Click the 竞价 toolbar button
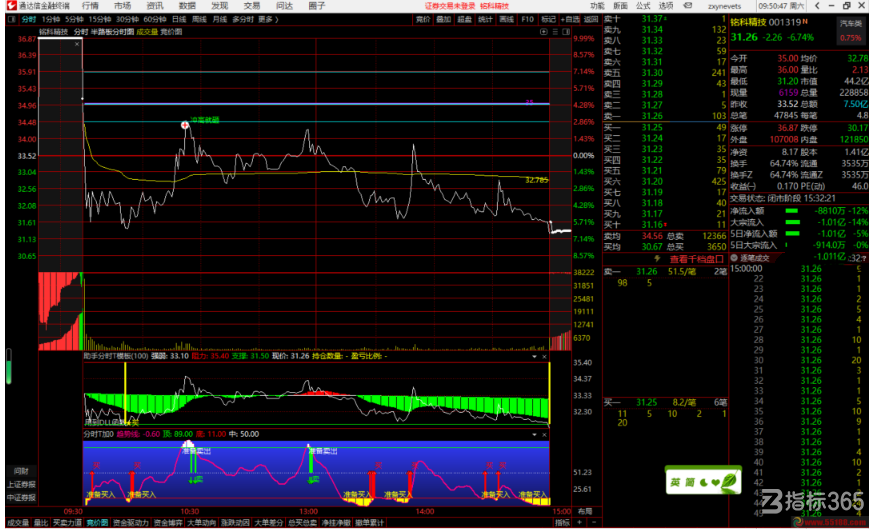The width and height of the screenshot is (873, 529). [x=423, y=19]
